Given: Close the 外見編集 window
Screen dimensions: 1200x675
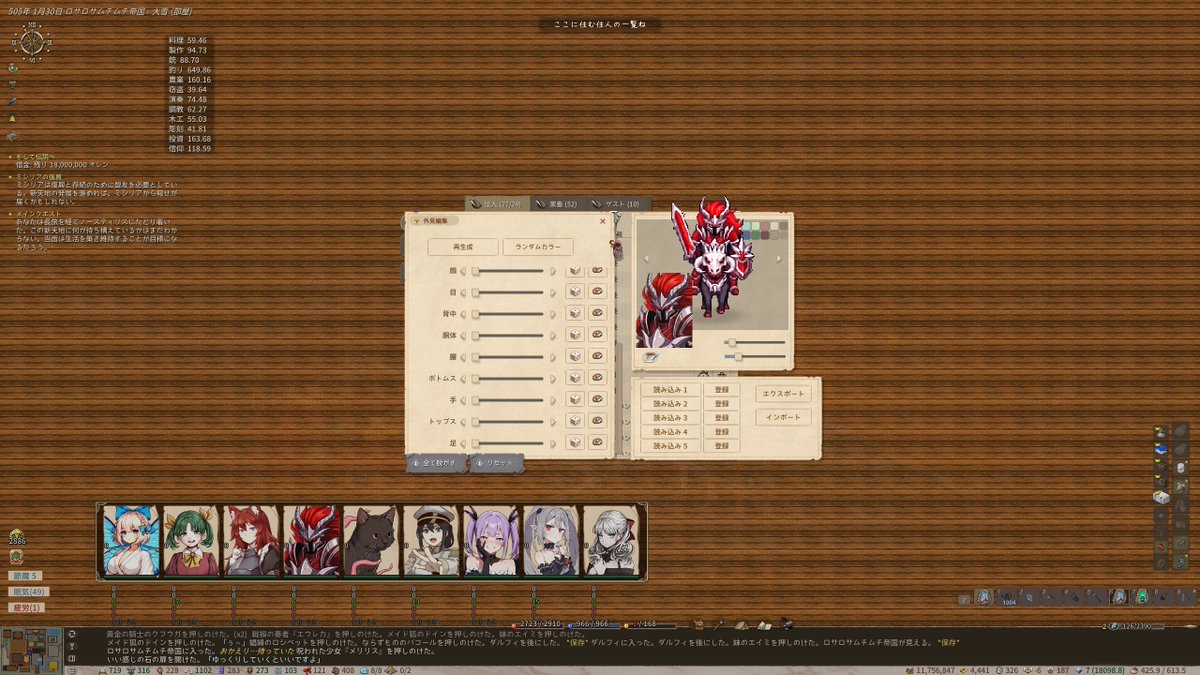Looking at the screenshot, I should pyautogui.click(x=602, y=221).
